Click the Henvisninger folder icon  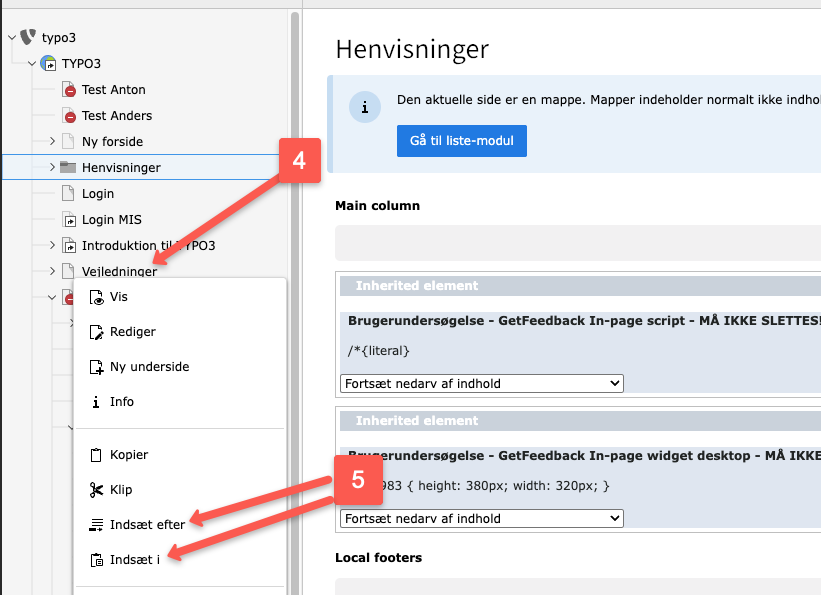coord(68,168)
